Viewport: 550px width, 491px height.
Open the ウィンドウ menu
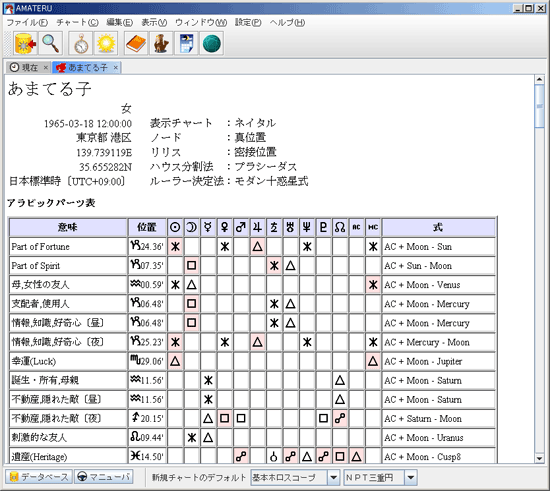pyautogui.click(x=201, y=23)
